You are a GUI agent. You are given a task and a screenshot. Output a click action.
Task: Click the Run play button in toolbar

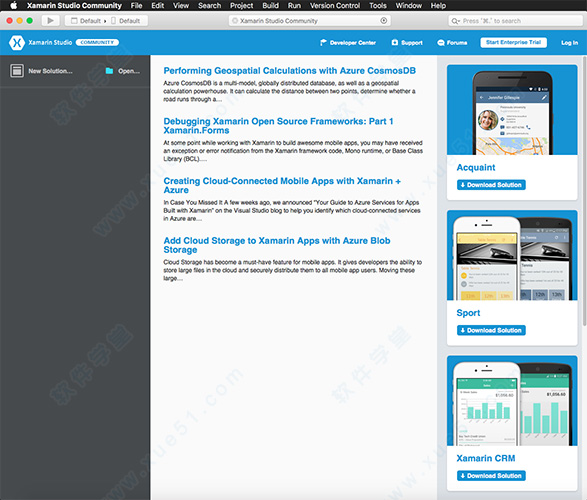50,21
